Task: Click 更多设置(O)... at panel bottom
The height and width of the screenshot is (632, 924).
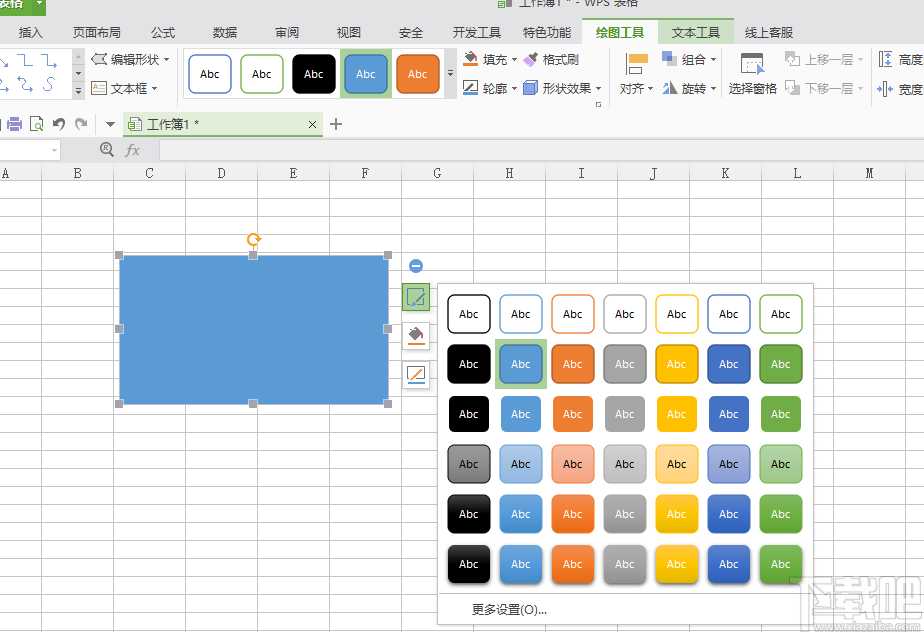Action: click(512, 609)
